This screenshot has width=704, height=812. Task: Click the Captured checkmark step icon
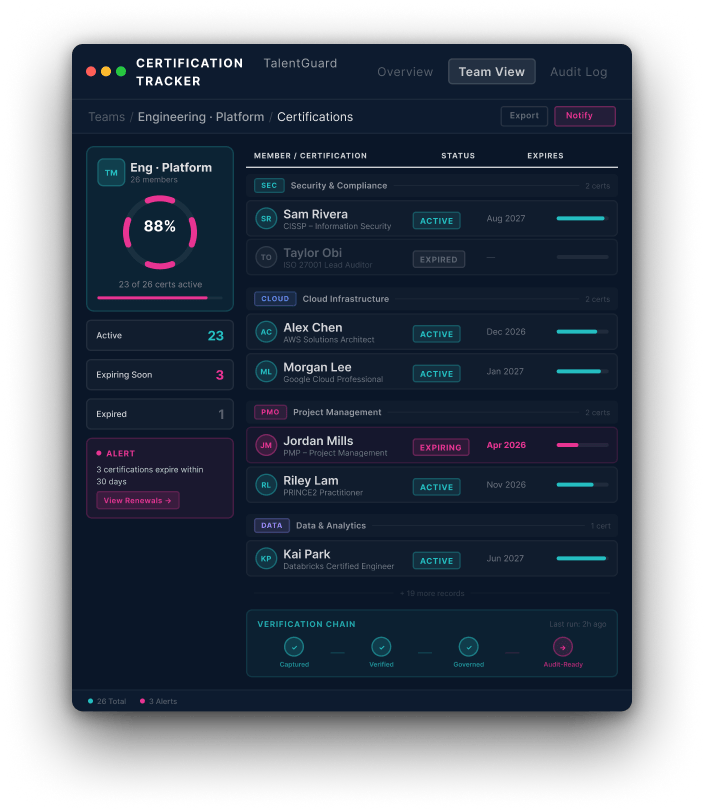[294, 647]
